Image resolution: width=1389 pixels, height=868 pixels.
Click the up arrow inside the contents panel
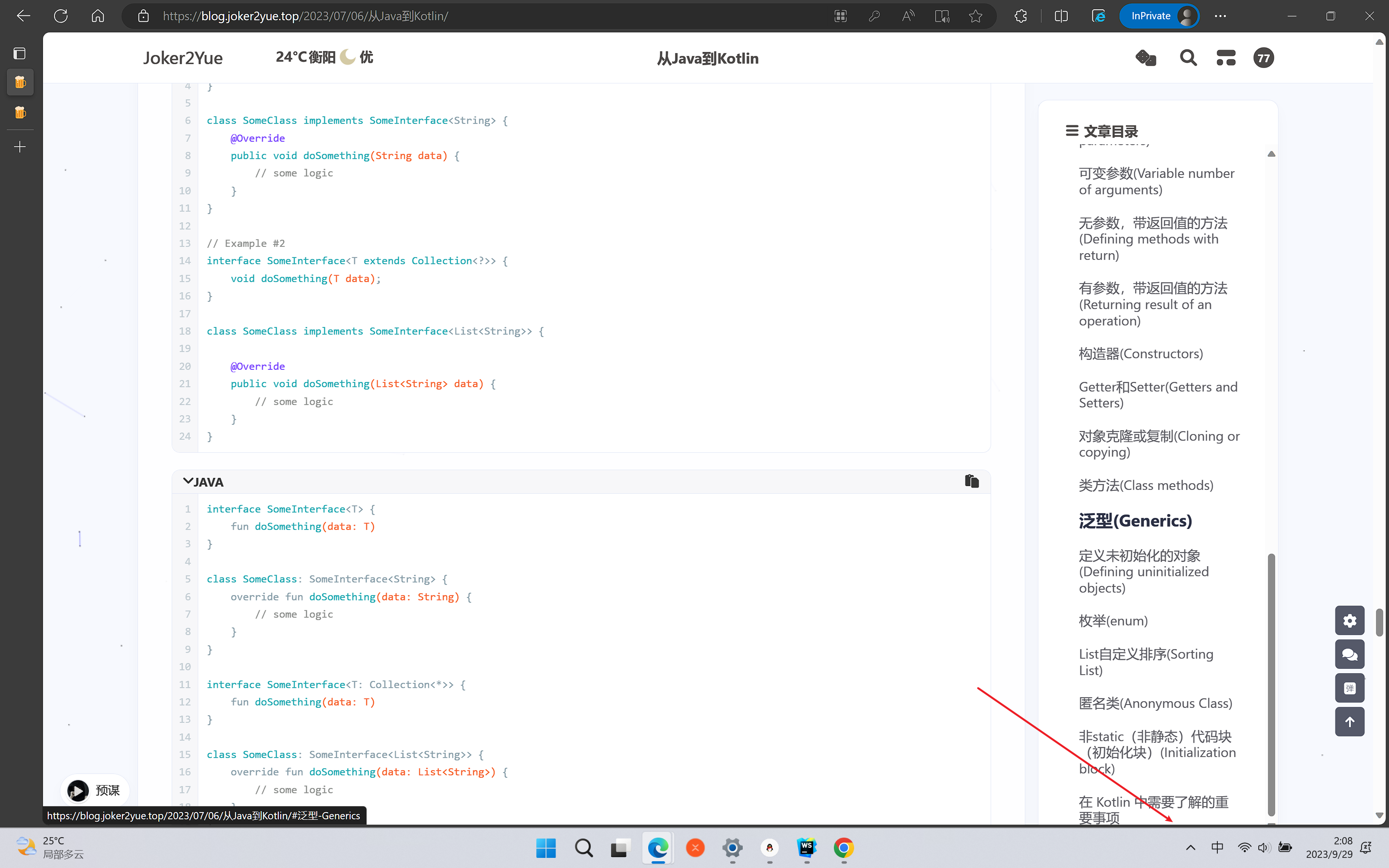point(1272,154)
